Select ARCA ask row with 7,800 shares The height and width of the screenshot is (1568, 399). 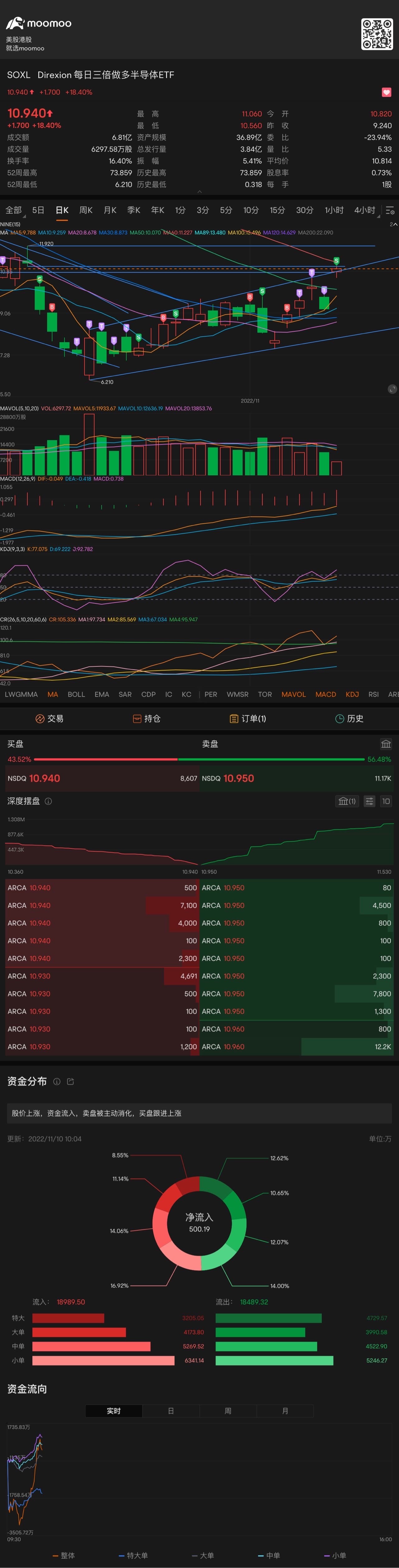coord(297,994)
